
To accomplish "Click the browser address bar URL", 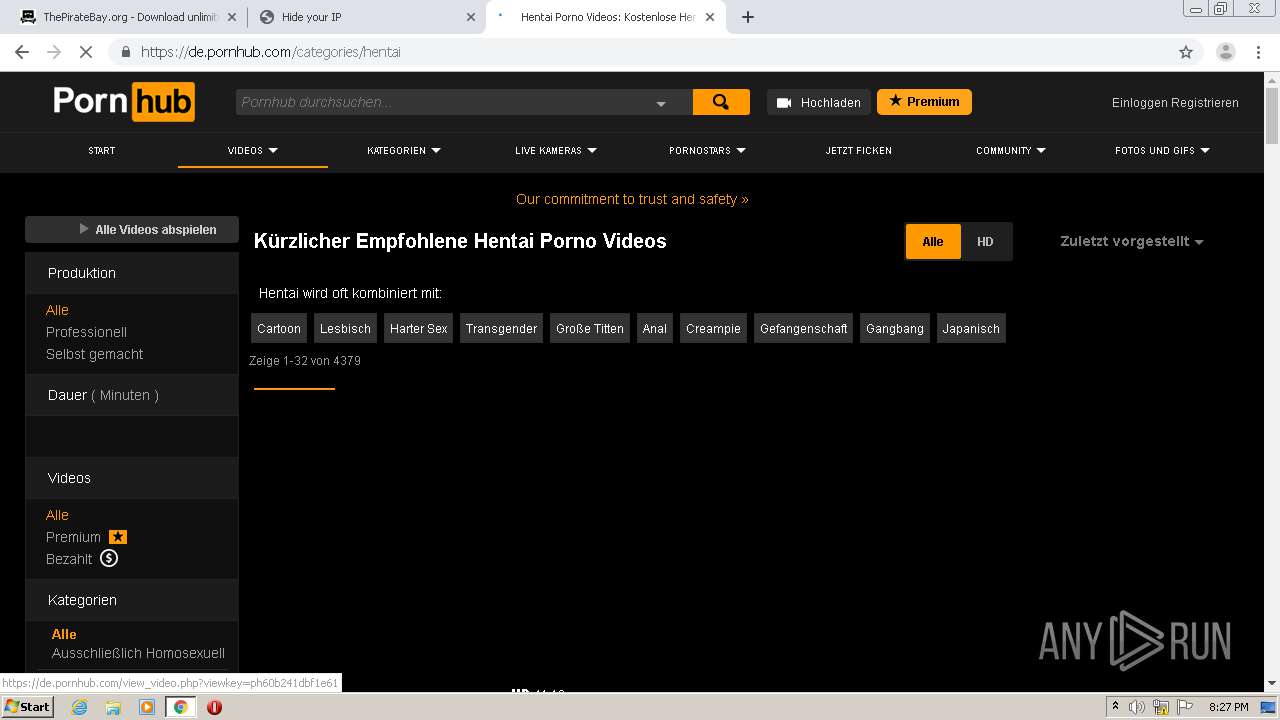I will click(271, 52).
